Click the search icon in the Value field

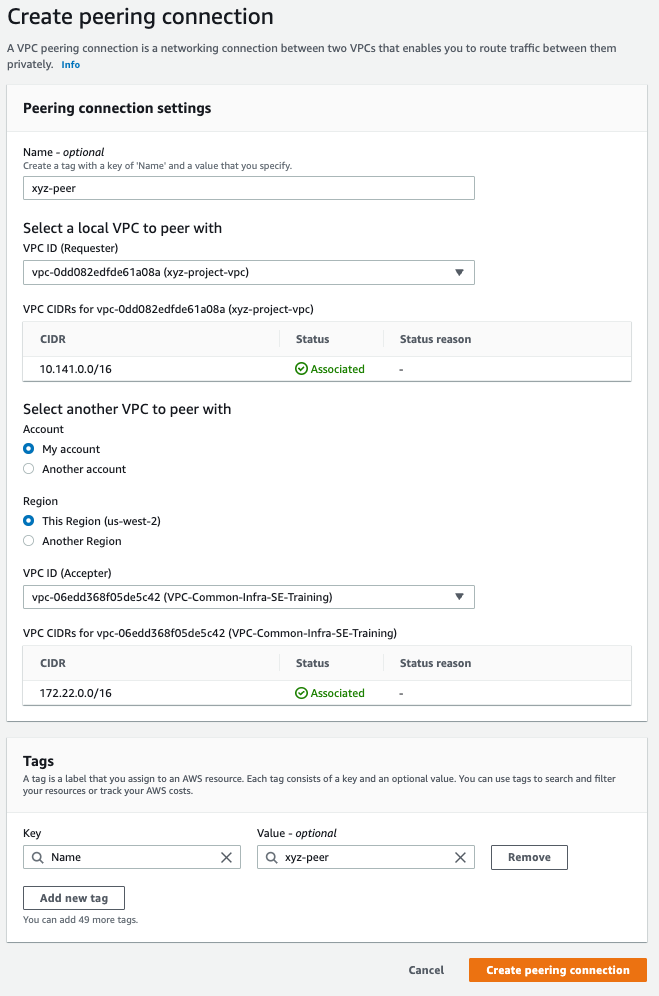[x=270, y=857]
